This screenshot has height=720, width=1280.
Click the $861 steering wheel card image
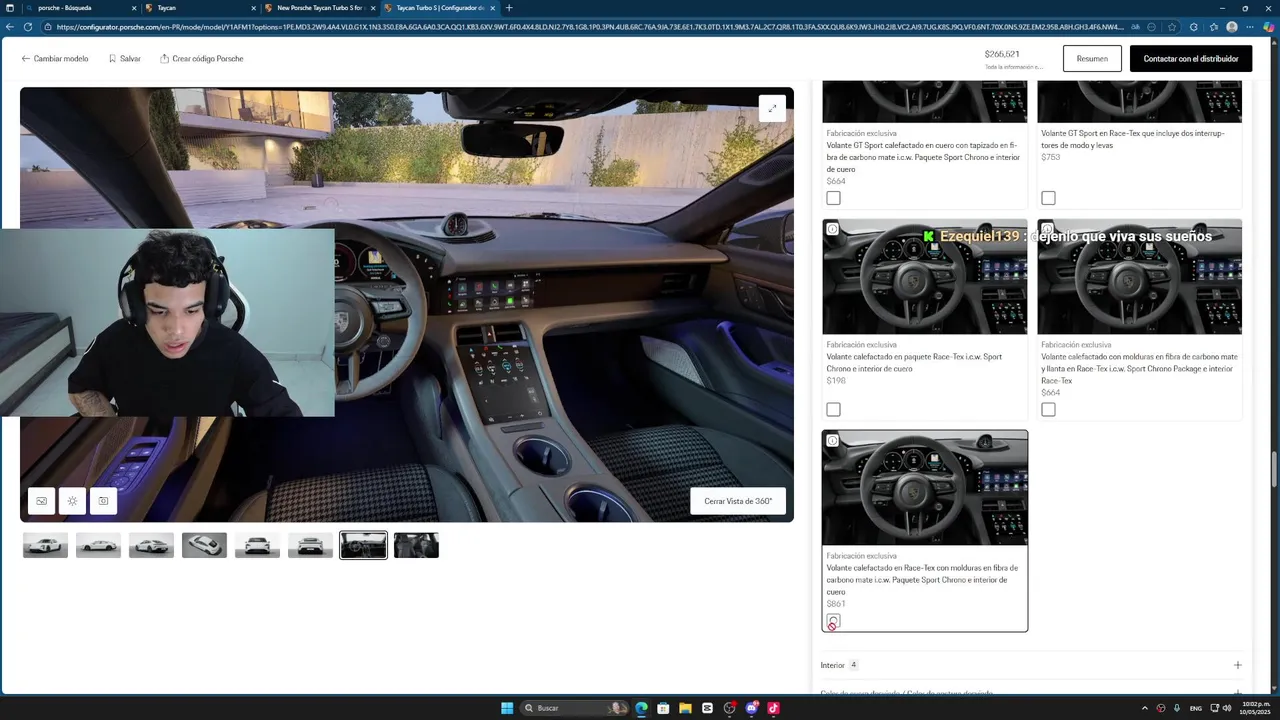click(924, 488)
